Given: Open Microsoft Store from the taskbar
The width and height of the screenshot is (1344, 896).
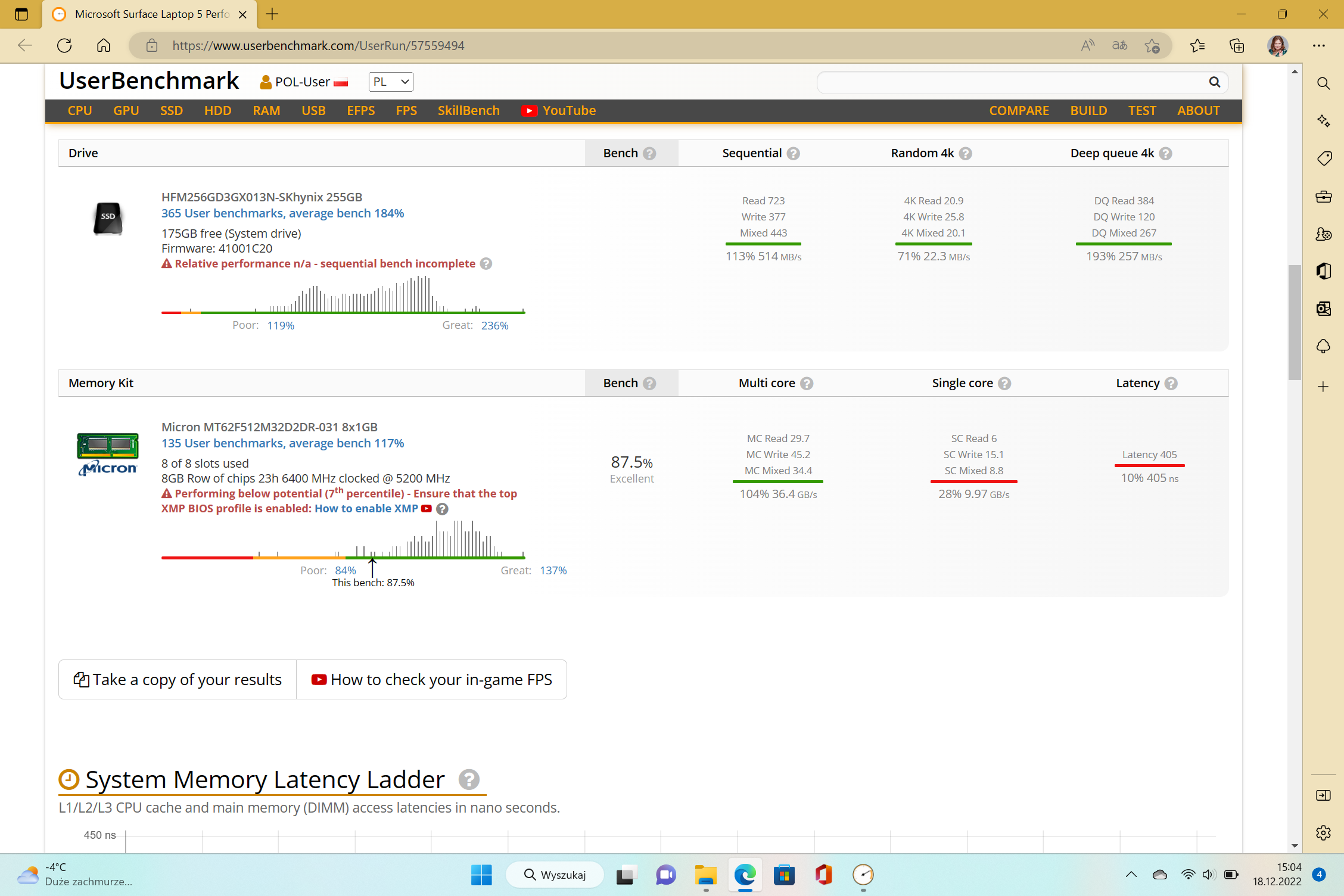Looking at the screenshot, I should pos(784,875).
